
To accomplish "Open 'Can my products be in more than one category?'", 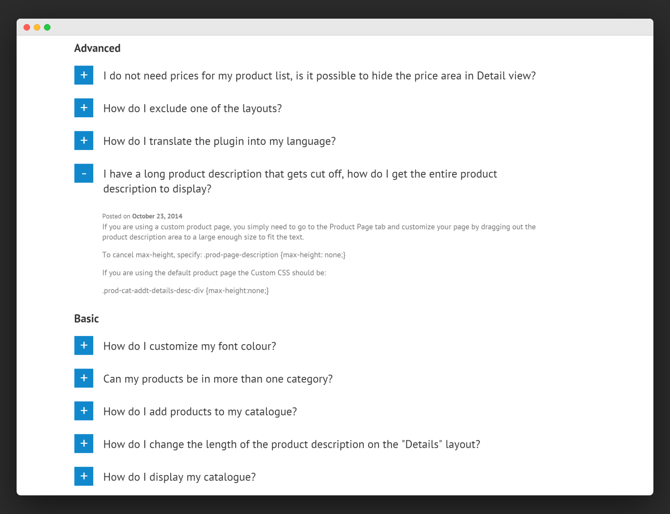I will (x=217, y=379).
